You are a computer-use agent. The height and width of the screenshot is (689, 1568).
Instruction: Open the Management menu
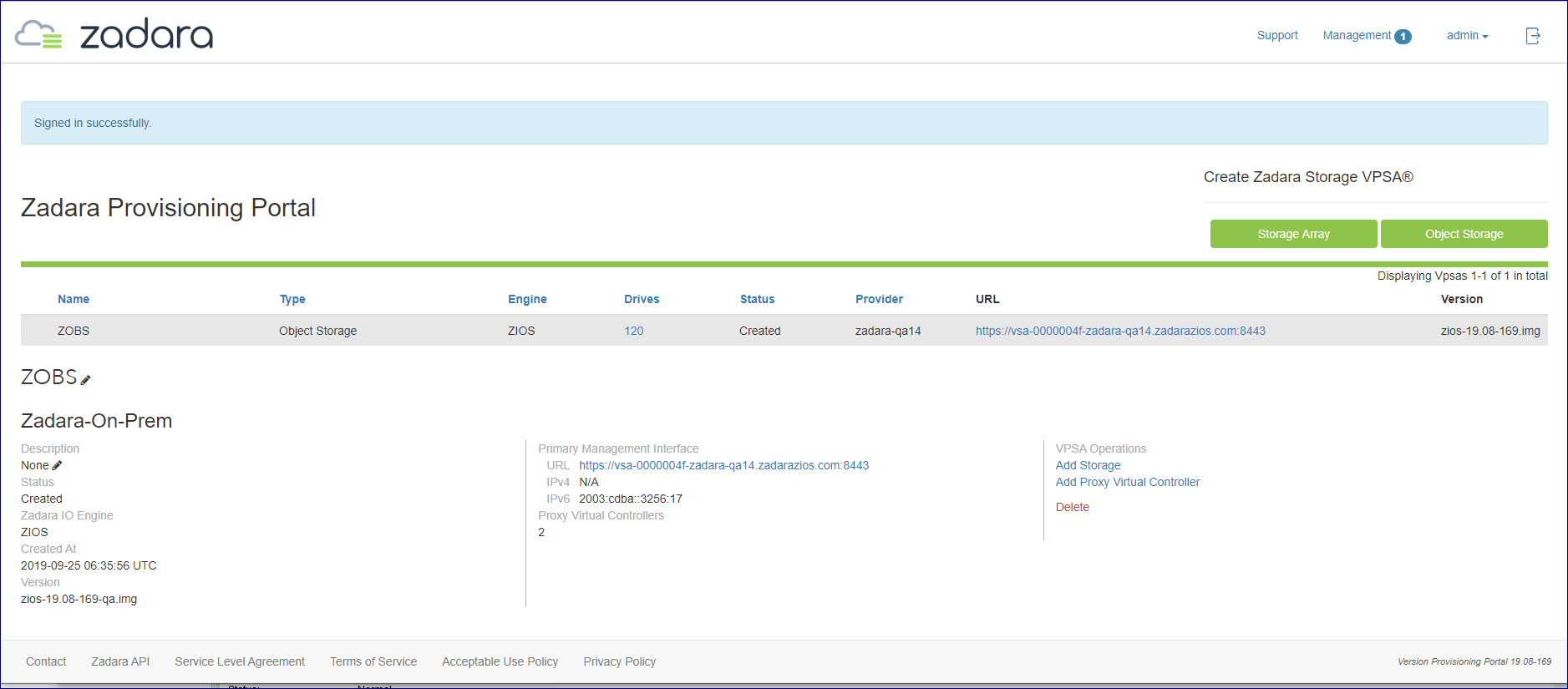(1357, 35)
